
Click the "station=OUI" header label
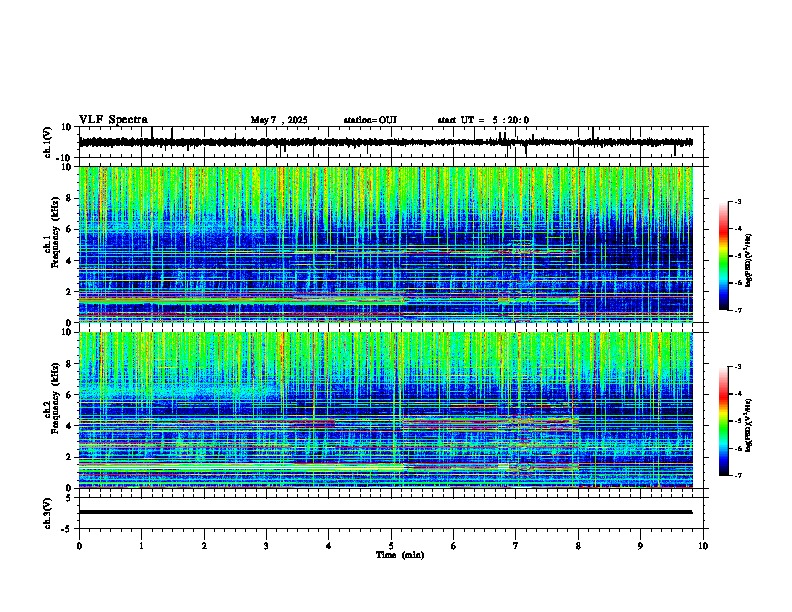(x=370, y=120)
